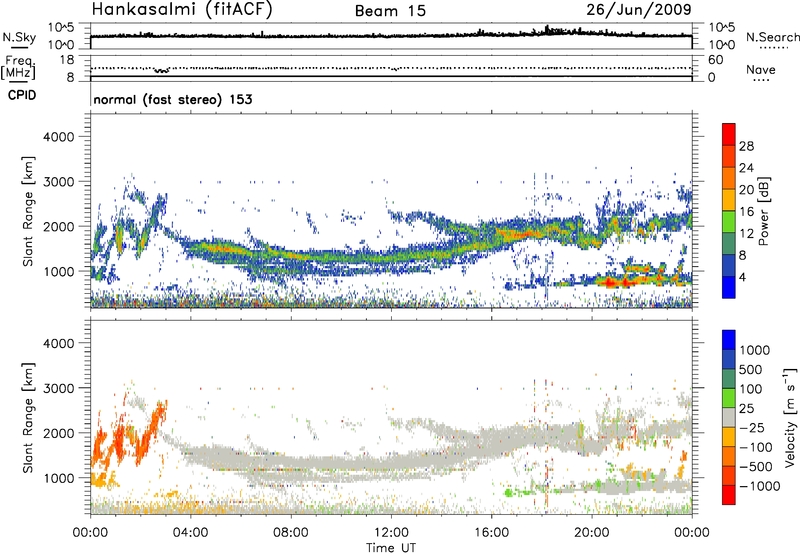Click the 04:00 time axis label
800x554 pixels.
(x=190, y=533)
